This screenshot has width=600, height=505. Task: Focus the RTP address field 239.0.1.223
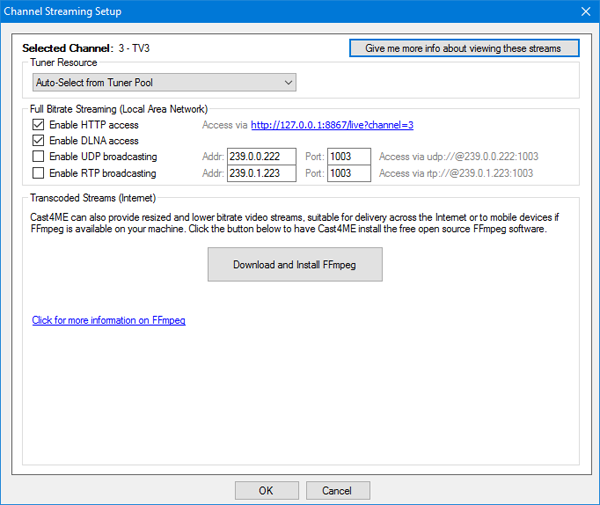pos(262,173)
